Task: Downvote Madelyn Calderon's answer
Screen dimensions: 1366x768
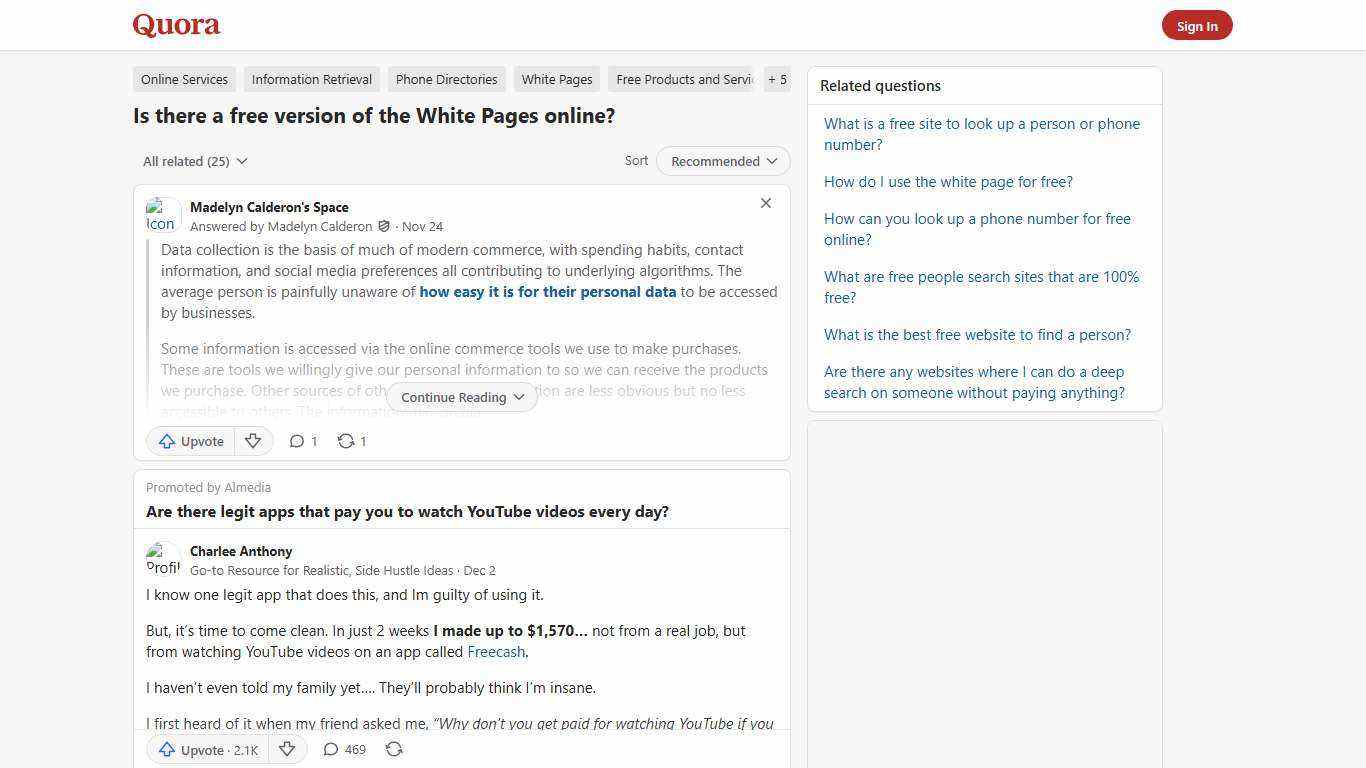Action: [x=253, y=441]
